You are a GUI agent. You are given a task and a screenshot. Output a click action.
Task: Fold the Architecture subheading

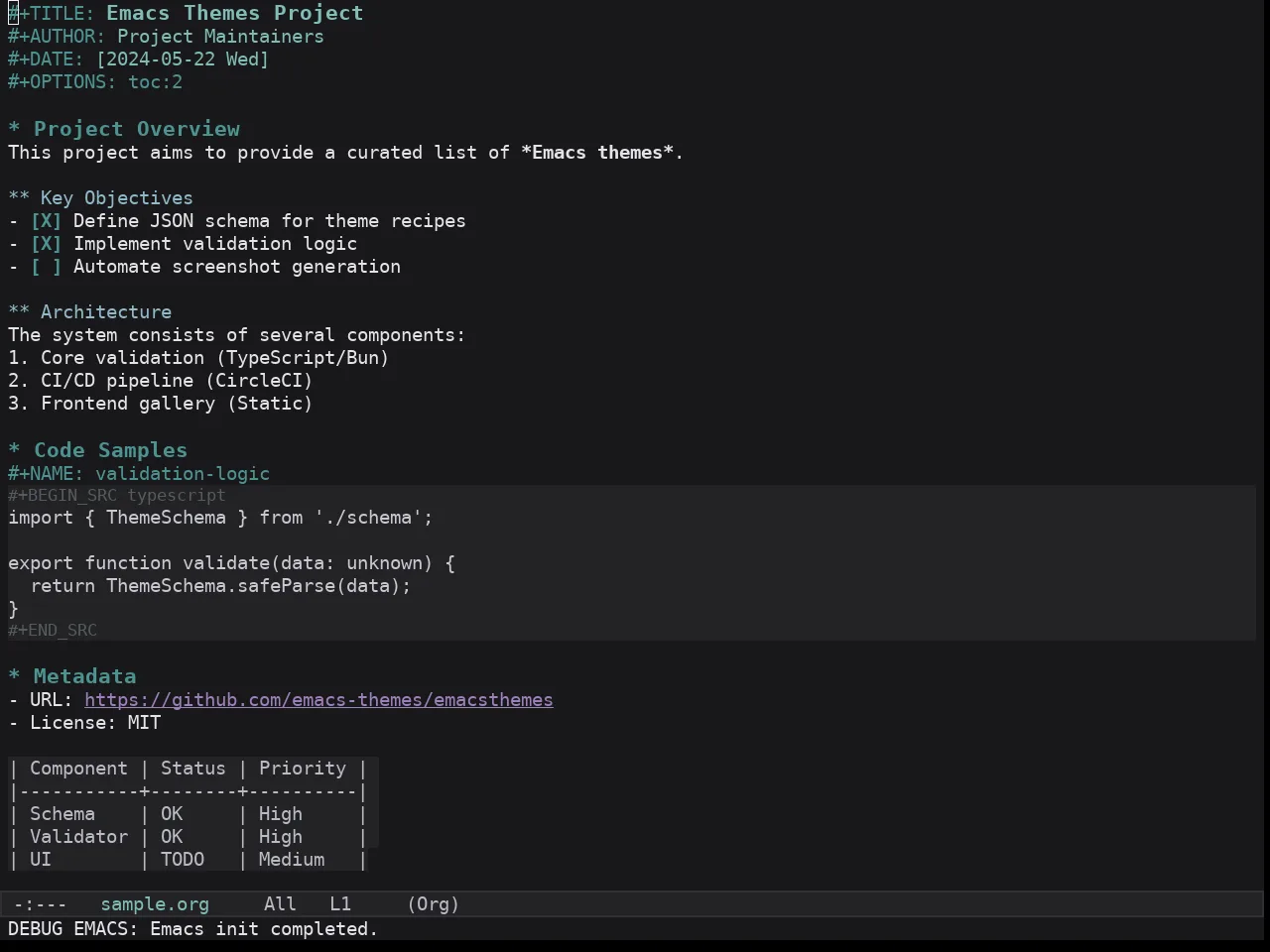coord(90,312)
